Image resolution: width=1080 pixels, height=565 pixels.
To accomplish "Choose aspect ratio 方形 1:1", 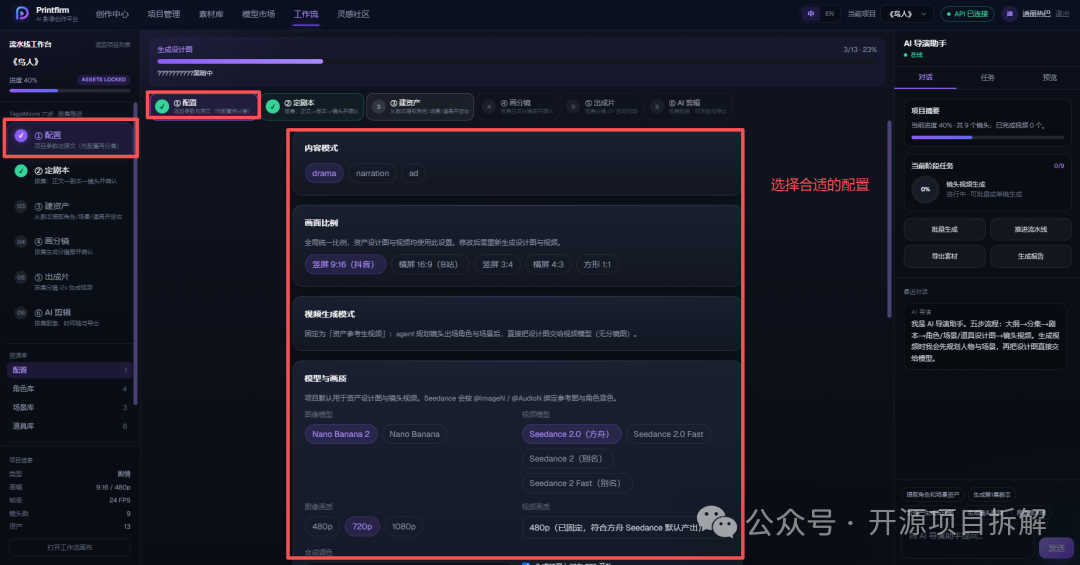I will [597, 265].
